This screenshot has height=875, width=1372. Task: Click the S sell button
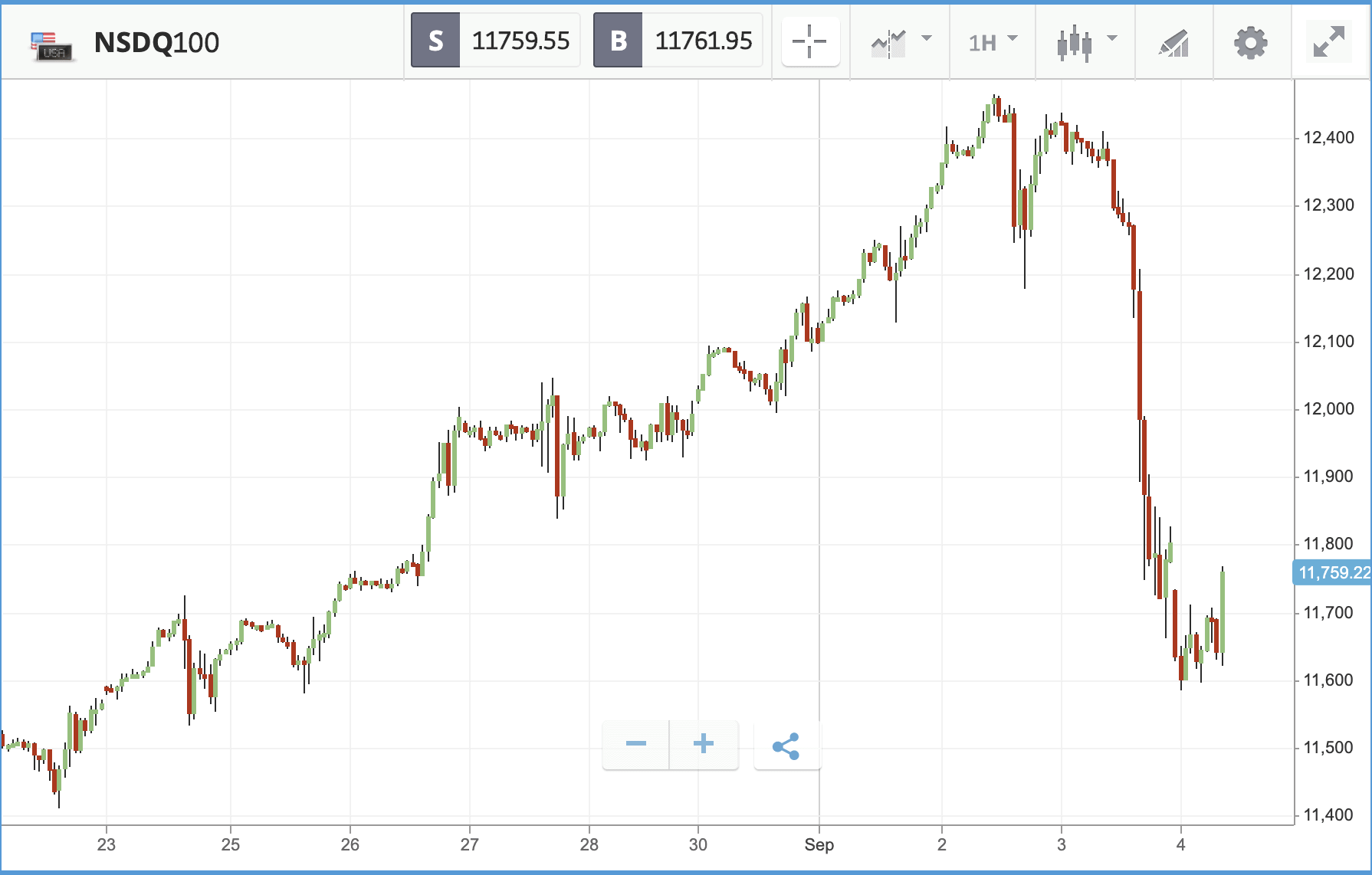[x=435, y=41]
